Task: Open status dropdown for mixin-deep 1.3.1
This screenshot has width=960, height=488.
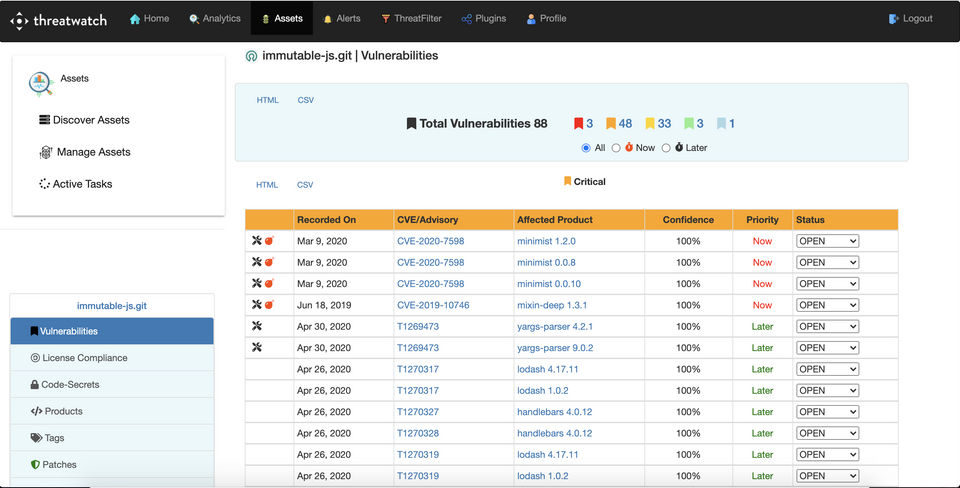Action: pos(827,305)
